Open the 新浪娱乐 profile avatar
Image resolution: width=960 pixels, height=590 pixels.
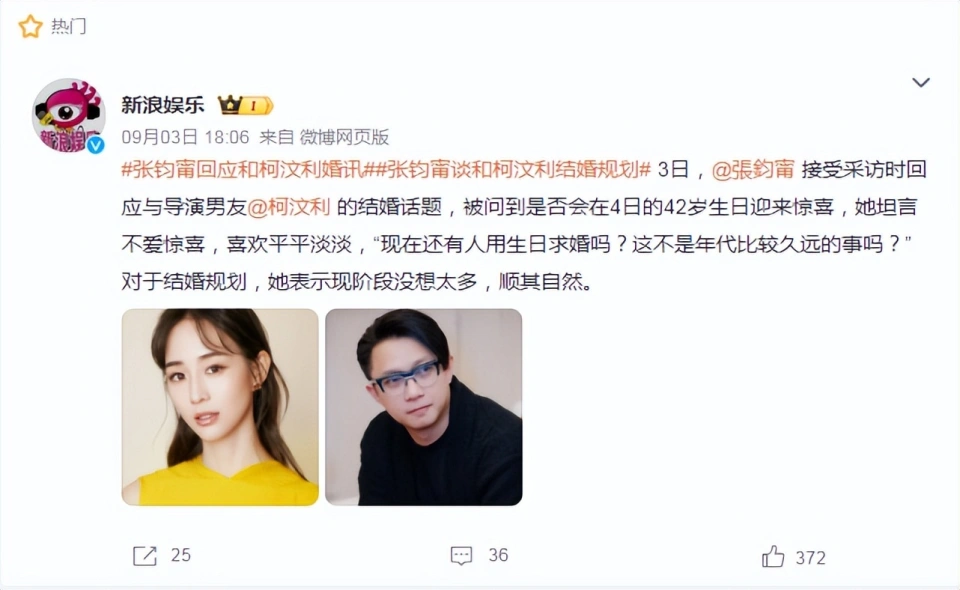pos(69,115)
